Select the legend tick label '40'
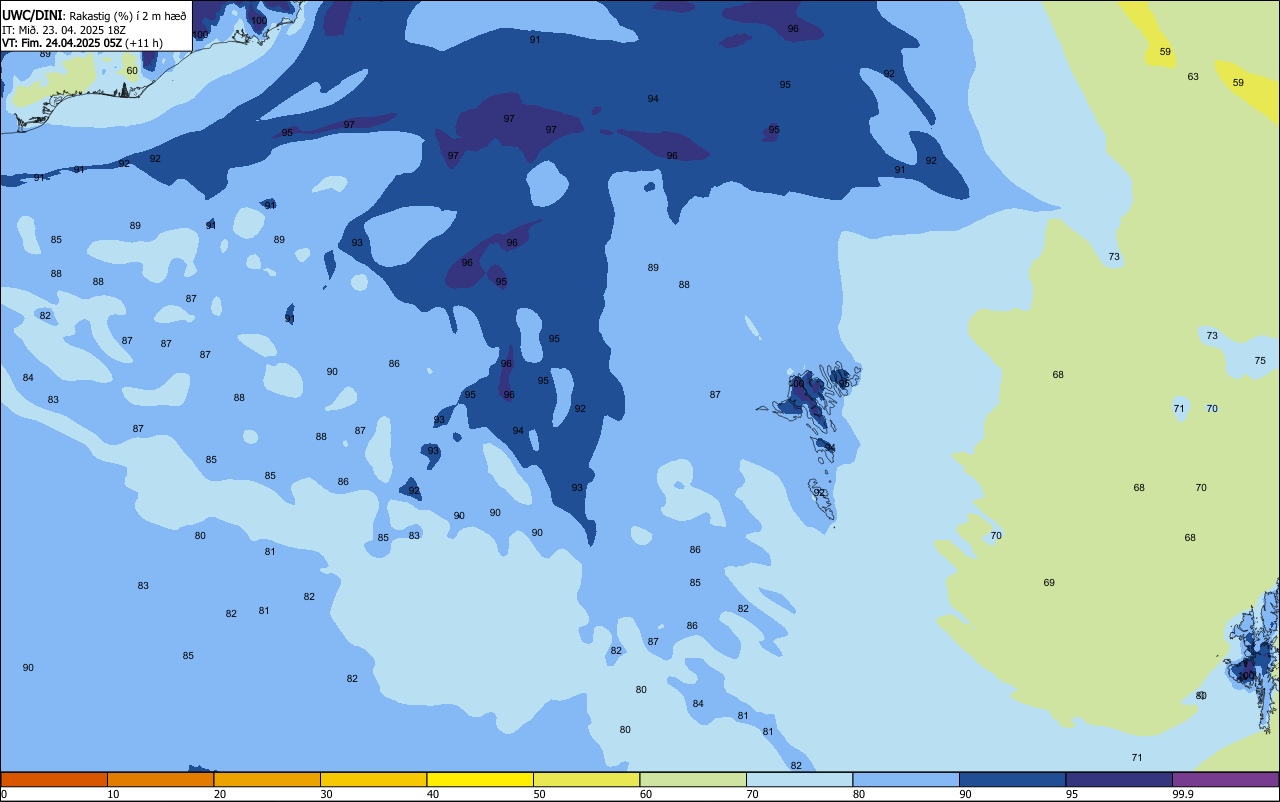 433,794
